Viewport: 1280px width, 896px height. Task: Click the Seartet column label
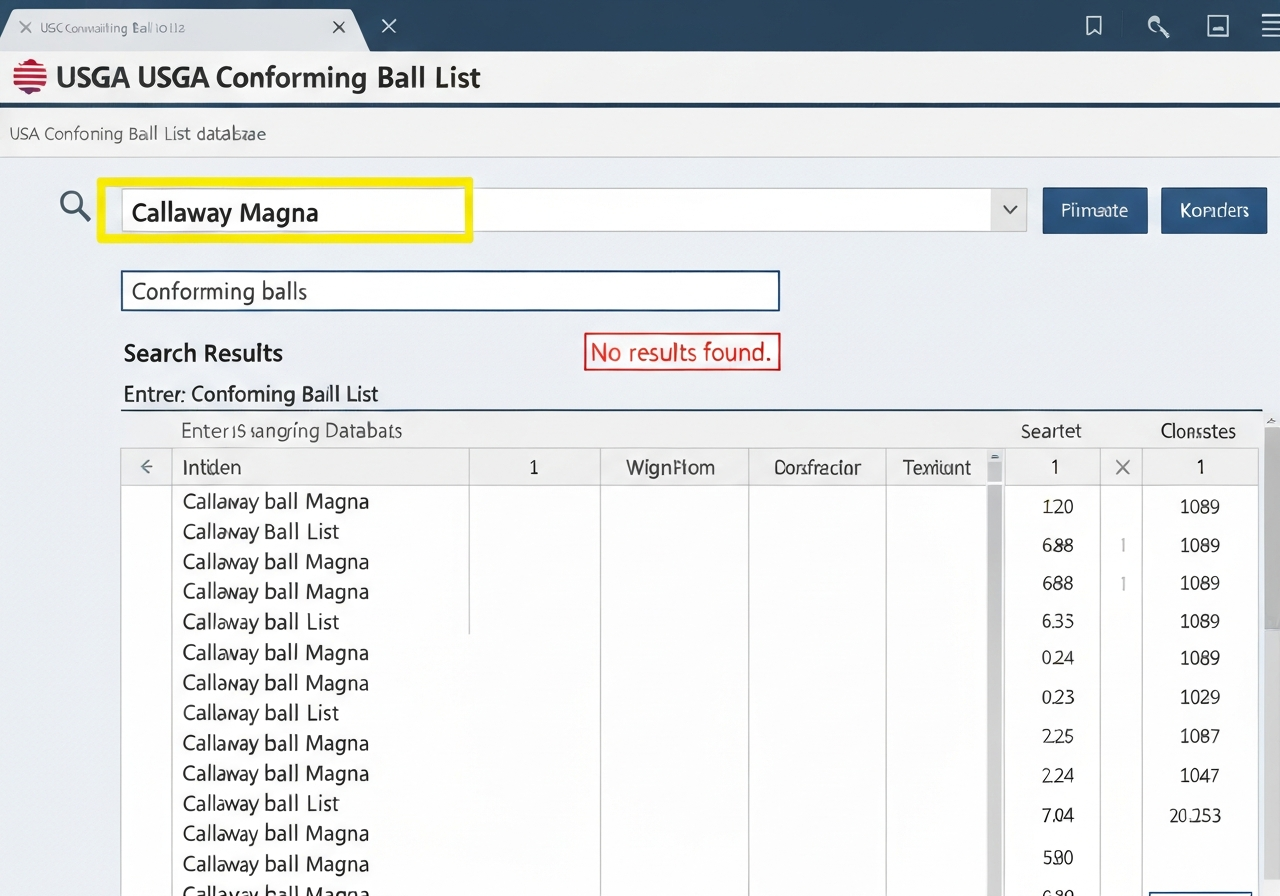pos(1051,431)
